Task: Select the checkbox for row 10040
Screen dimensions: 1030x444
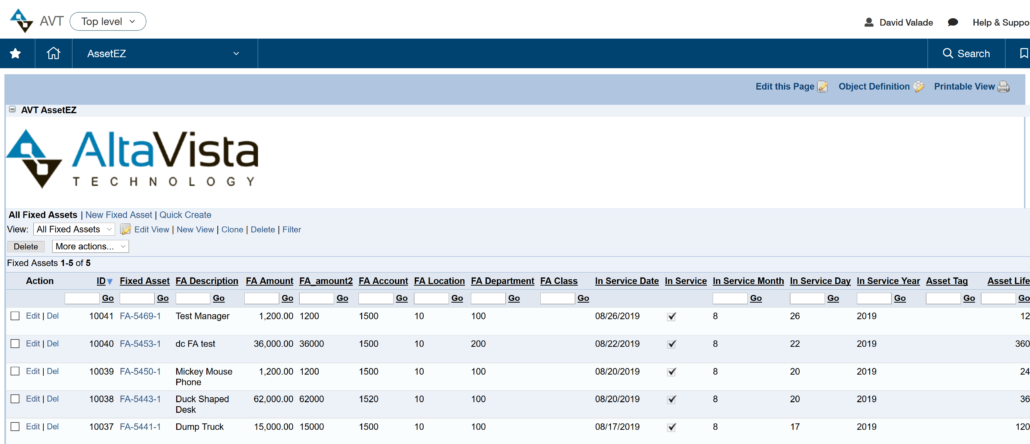Action: tap(15, 344)
